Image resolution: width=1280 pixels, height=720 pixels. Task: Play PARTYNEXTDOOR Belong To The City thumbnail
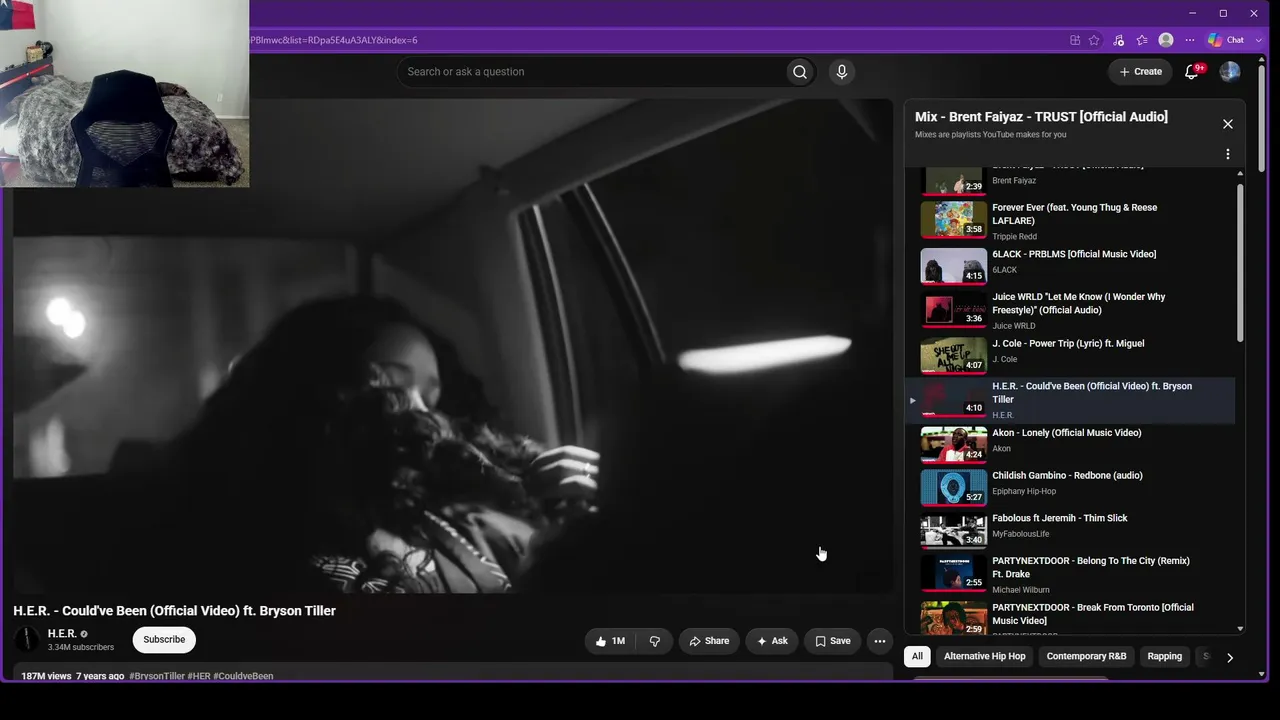tap(953, 573)
